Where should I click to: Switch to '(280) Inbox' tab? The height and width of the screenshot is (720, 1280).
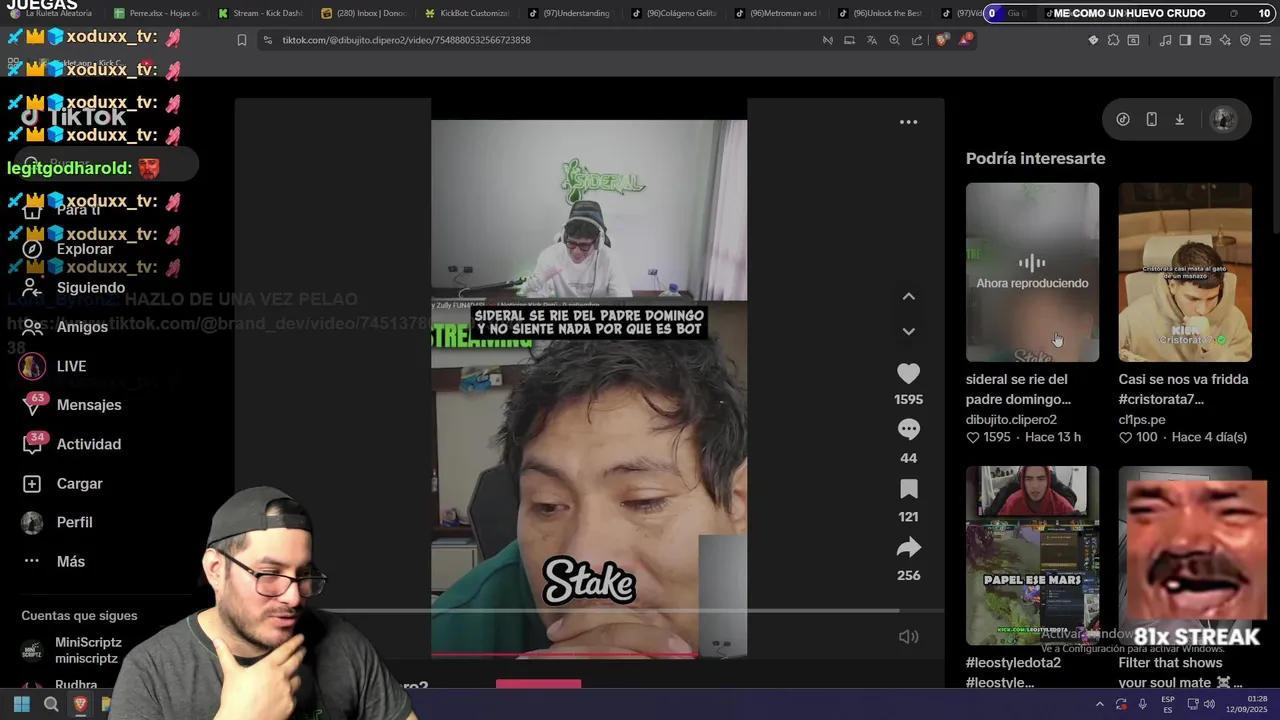[x=364, y=13]
